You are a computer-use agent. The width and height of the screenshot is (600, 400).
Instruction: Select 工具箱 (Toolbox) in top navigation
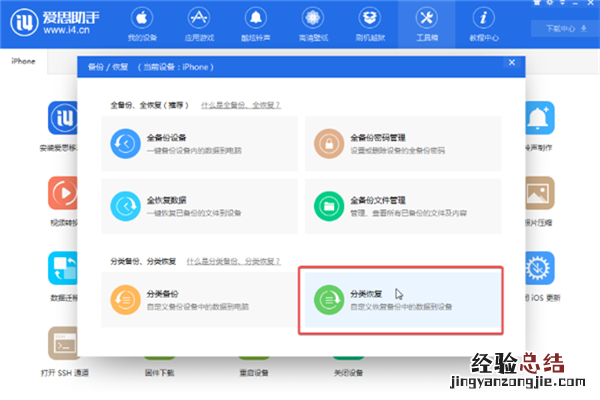point(427,25)
